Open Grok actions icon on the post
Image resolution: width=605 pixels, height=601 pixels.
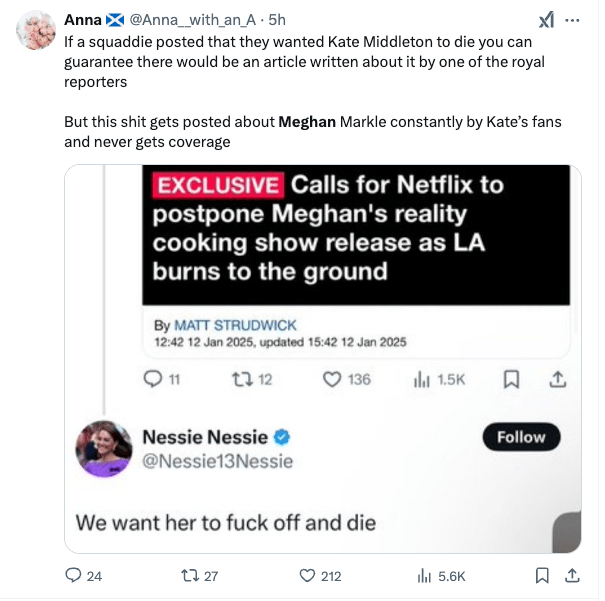pos(547,20)
